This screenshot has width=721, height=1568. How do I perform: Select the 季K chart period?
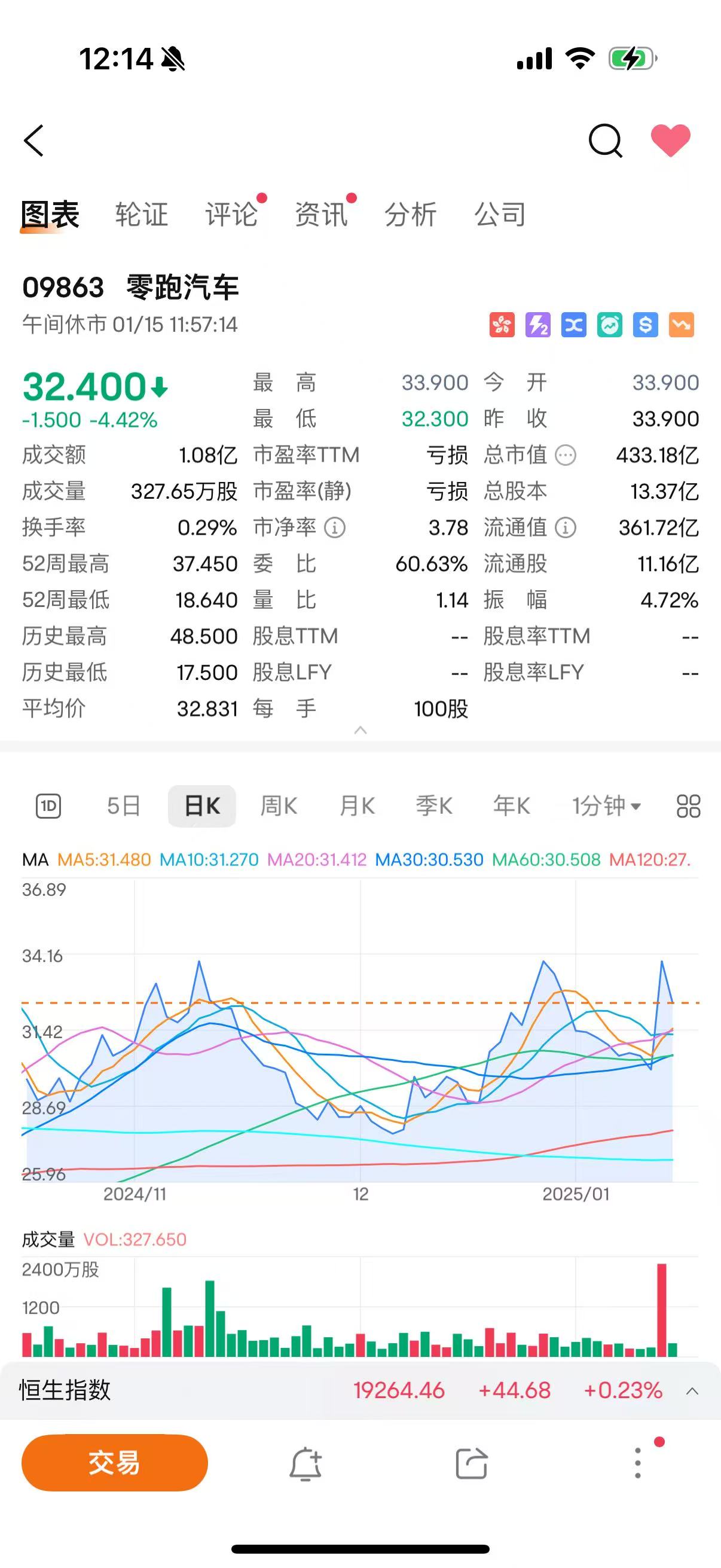pos(434,807)
